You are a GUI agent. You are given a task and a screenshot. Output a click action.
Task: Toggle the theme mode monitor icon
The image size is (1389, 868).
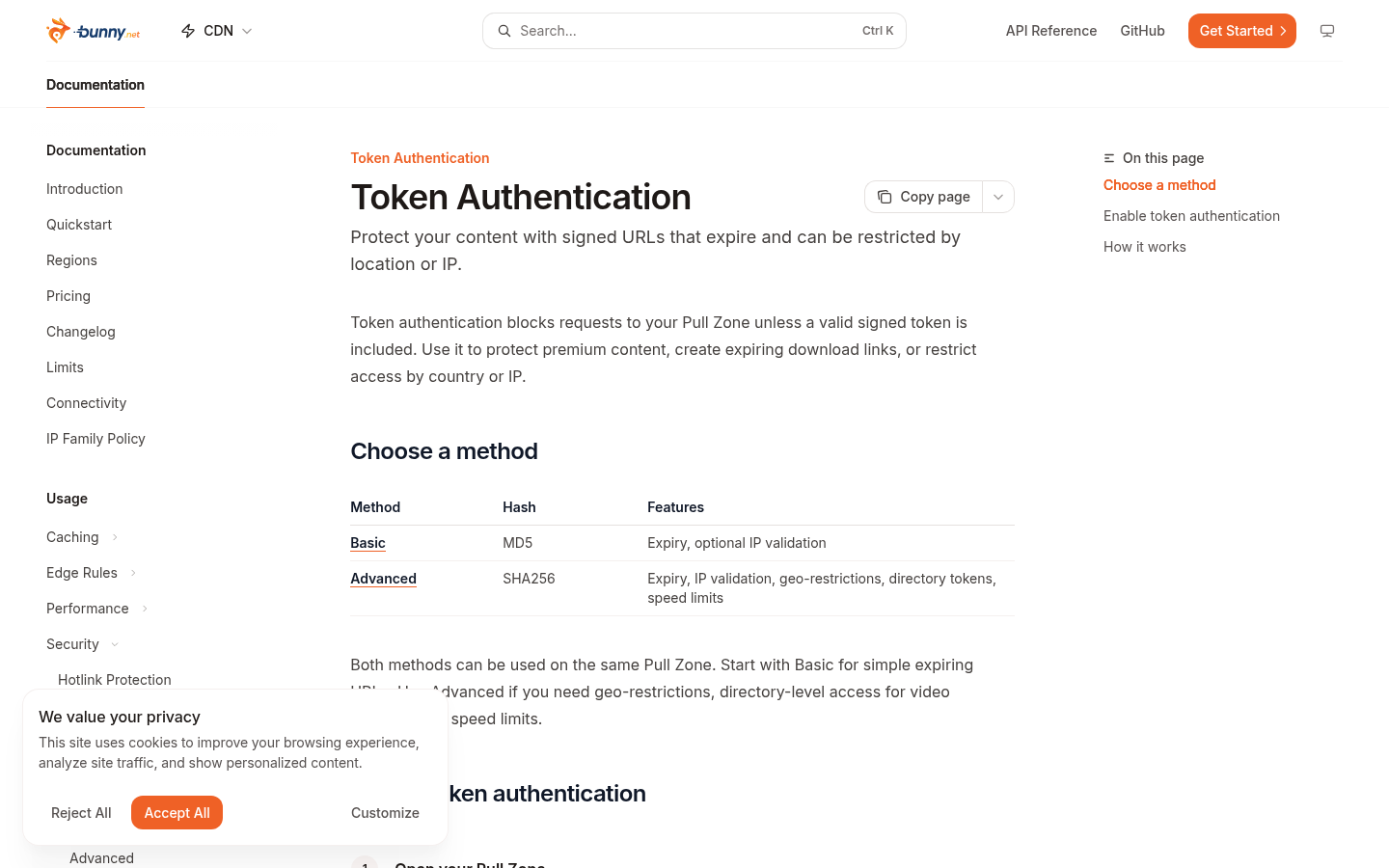[1327, 31]
